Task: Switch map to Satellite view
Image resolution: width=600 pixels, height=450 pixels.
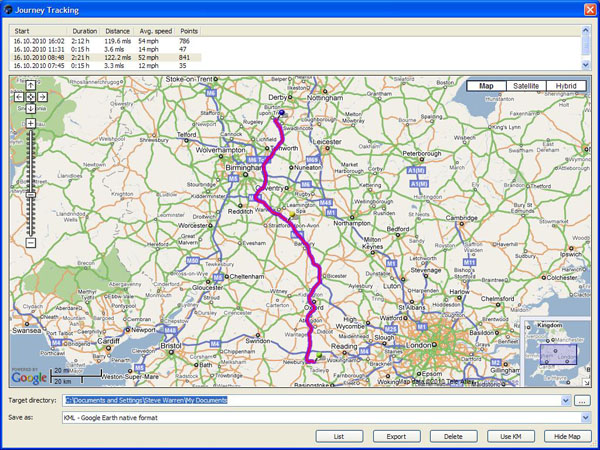Action: pos(526,86)
